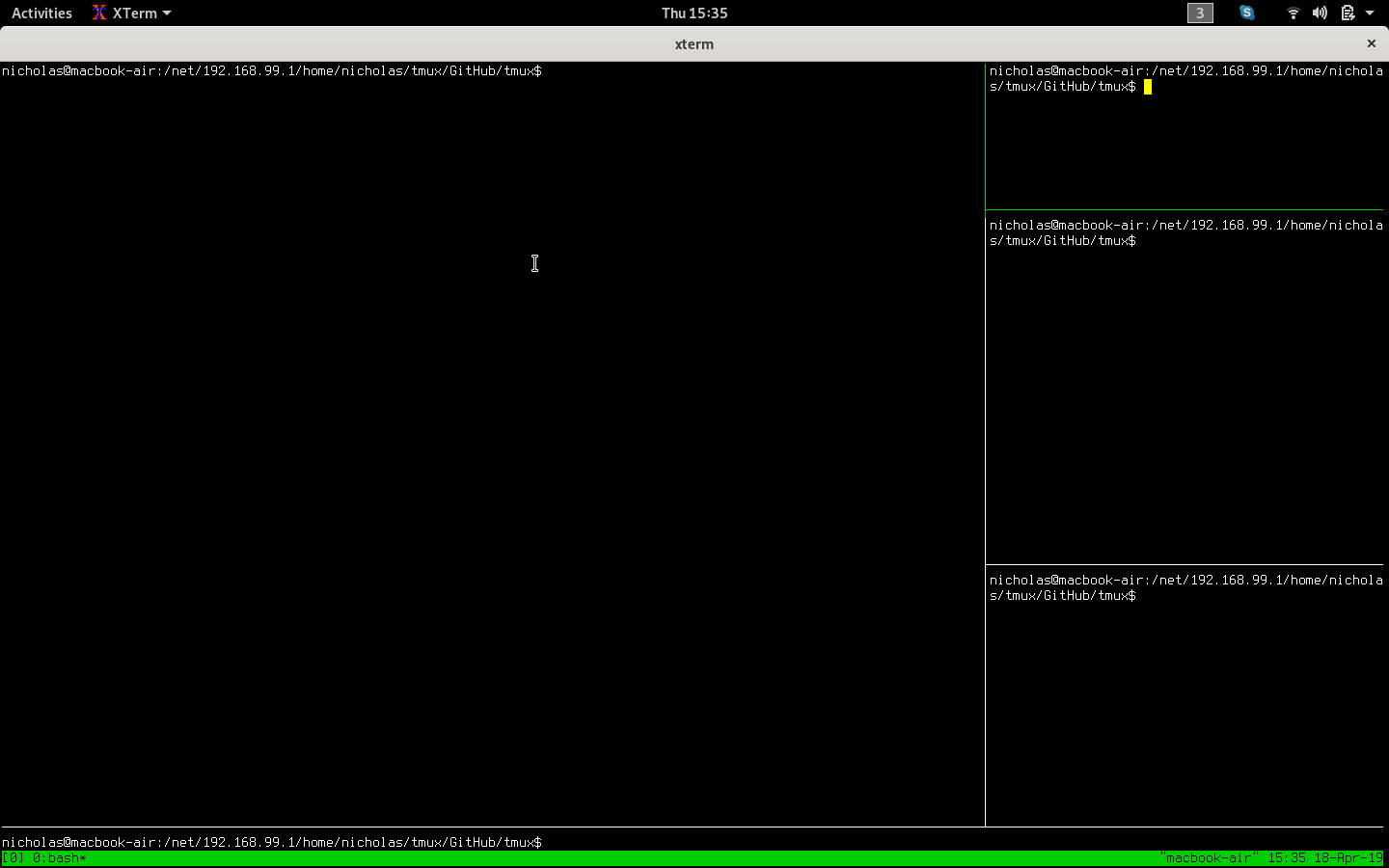This screenshot has width=1389, height=868.
Task: Click the tmux session label [0]
Action: [x=14, y=857]
